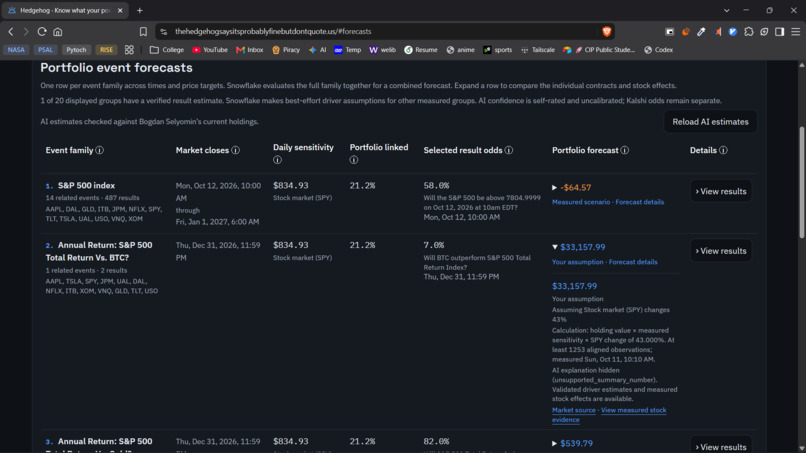Open the tab search dropdown arrow

(x=726, y=10)
